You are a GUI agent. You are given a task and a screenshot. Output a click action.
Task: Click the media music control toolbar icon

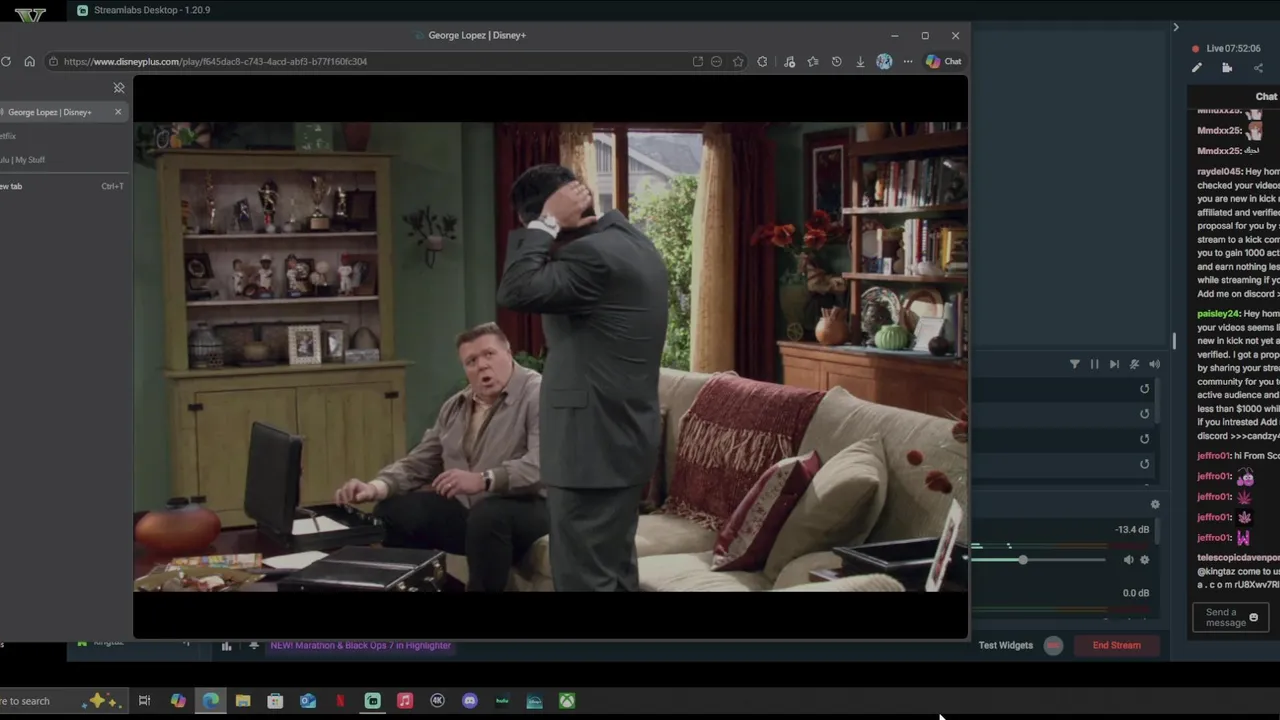(x=789, y=61)
